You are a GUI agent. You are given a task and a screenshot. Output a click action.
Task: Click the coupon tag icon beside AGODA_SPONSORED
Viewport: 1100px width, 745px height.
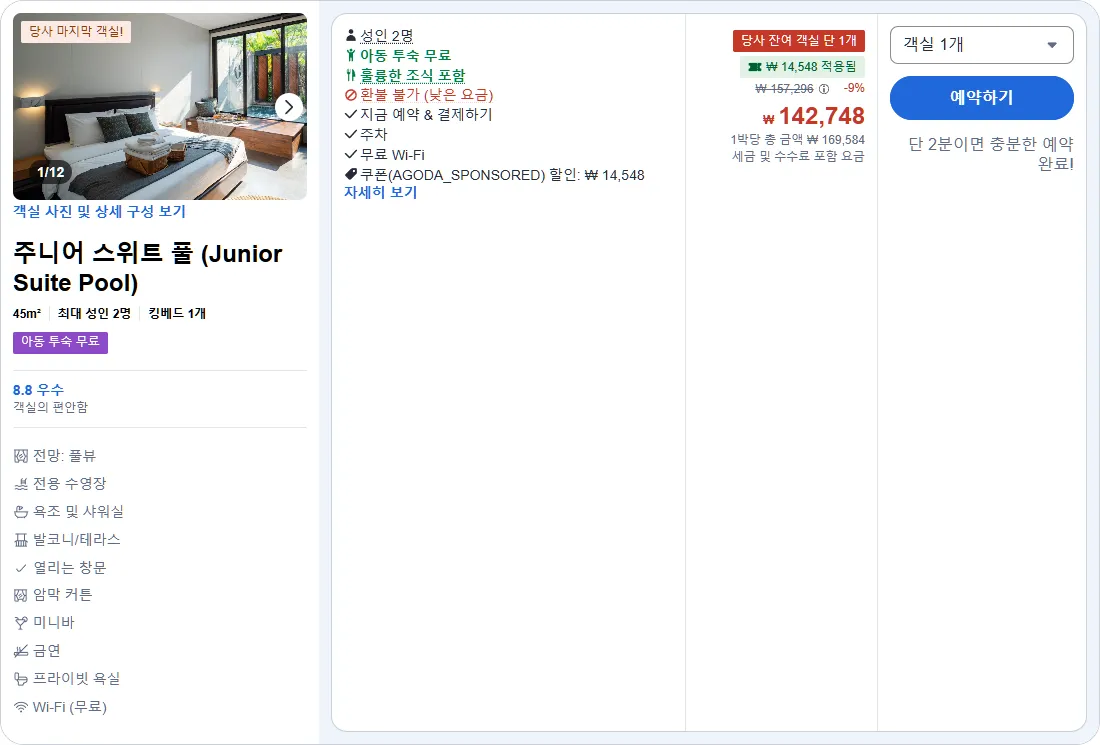pos(351,174)
